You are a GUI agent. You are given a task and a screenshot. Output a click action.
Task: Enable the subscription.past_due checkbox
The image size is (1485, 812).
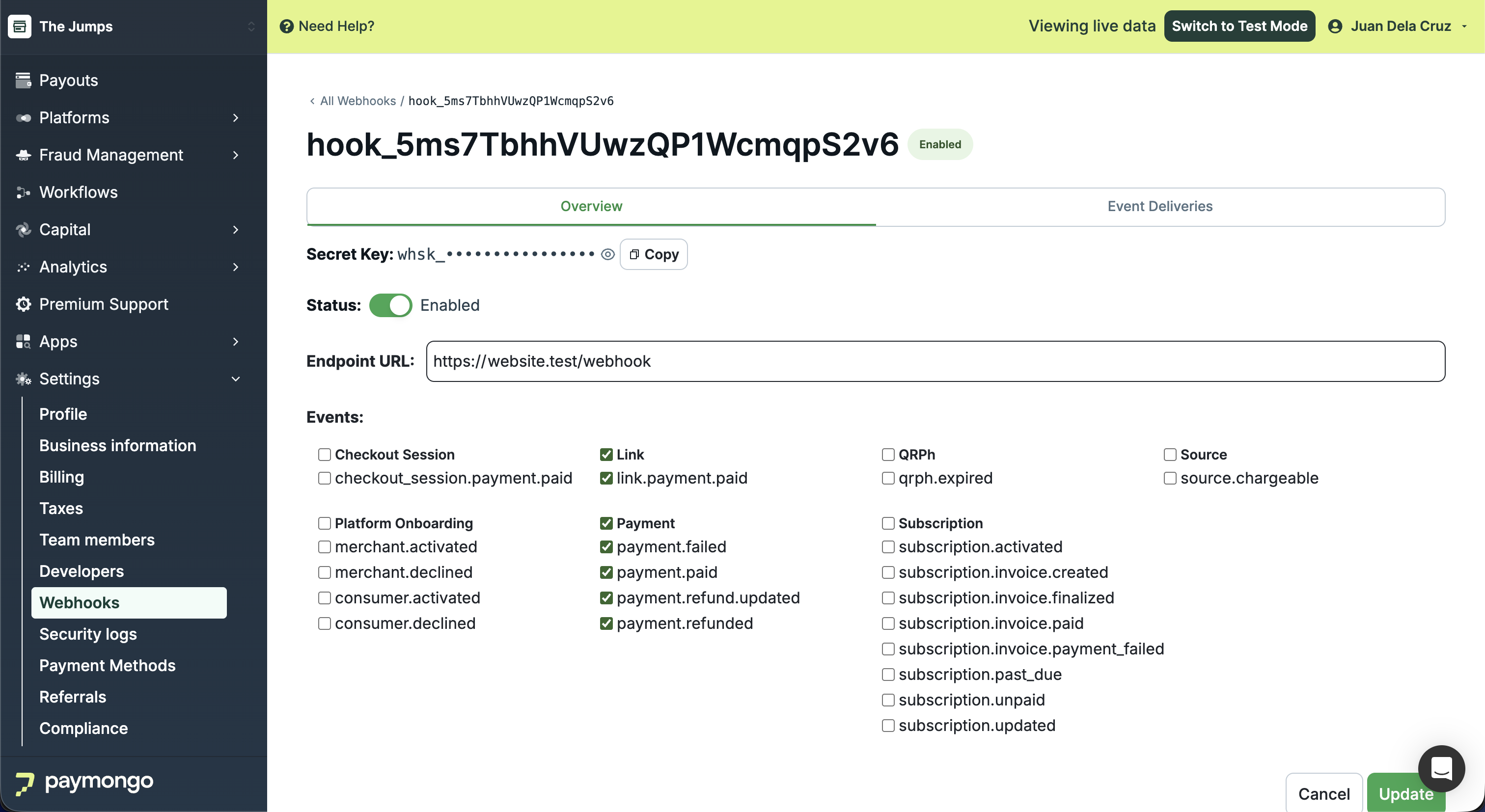pos(888,675)
